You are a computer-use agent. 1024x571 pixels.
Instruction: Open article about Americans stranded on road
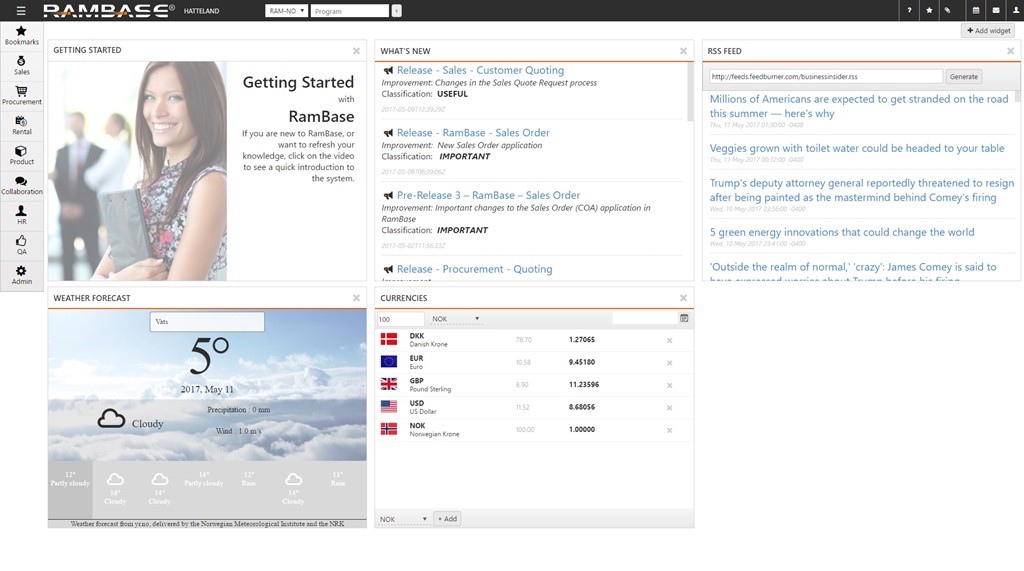[x=859, y=106]
